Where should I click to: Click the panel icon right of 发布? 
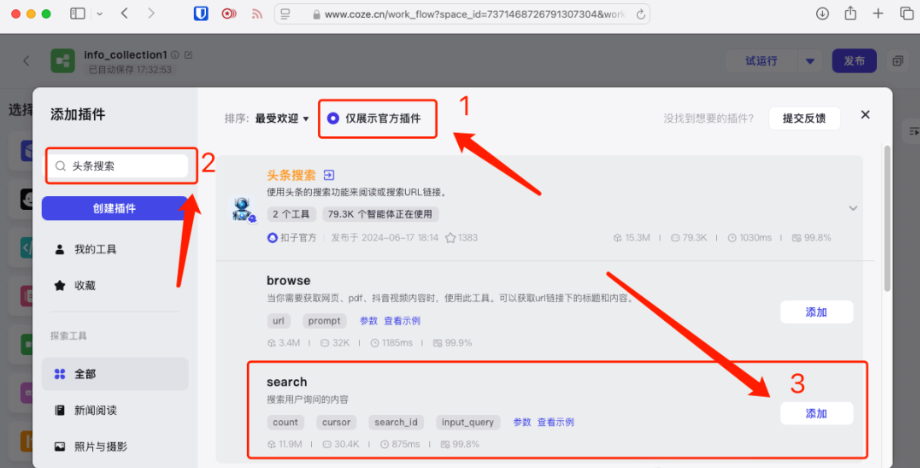(x=898, y=60)
